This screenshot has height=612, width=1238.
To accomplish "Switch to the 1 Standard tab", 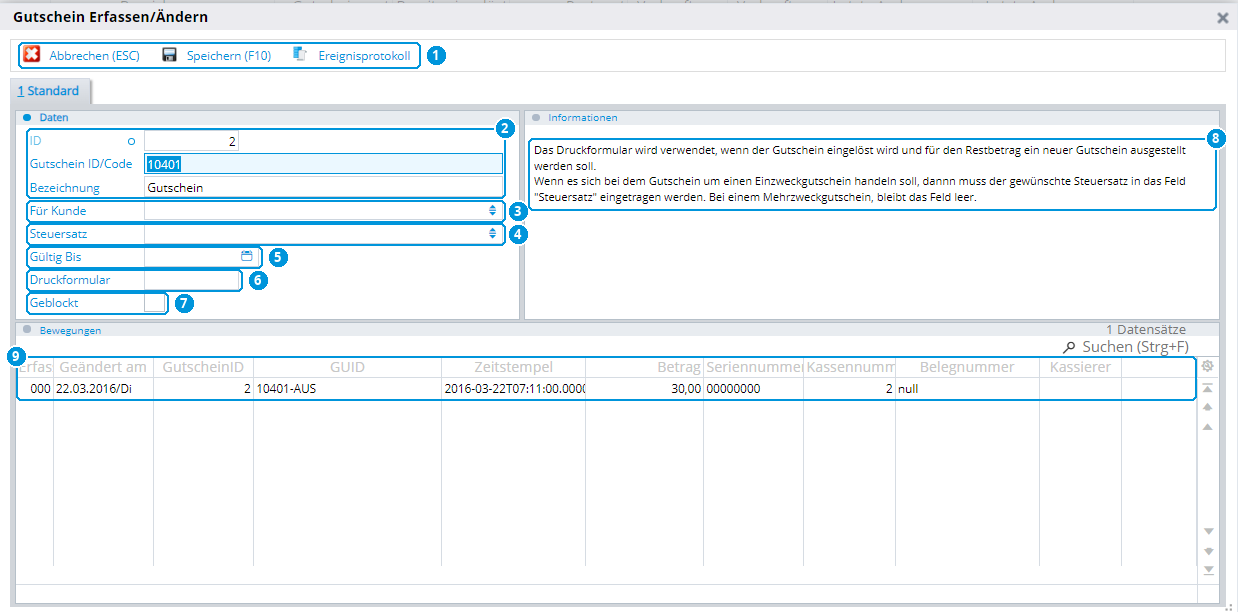I will 48,91.
